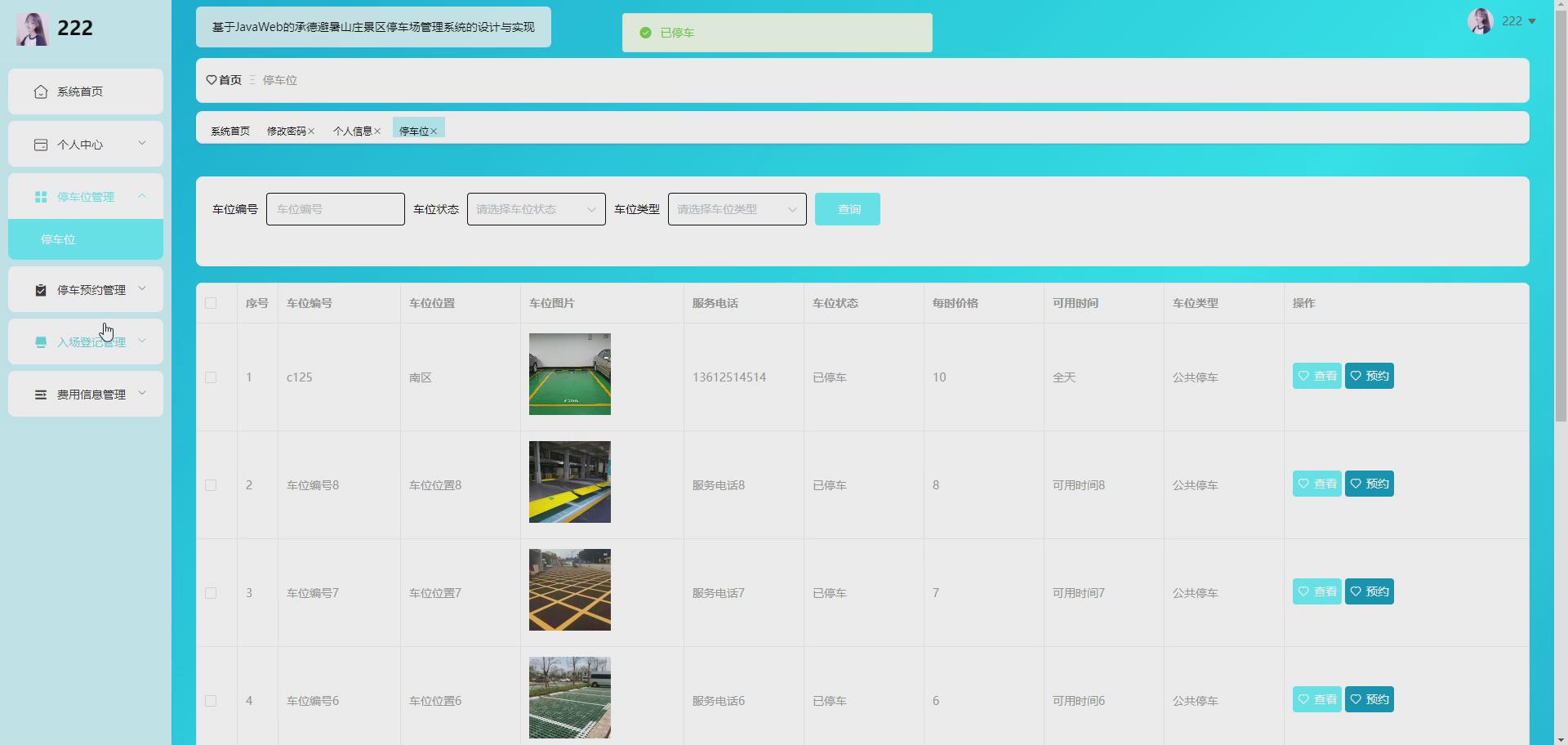This screenshot has height=745, width=1568.
Task: Check the row checkbox for 车位编号7
Action: pos(211,593)
